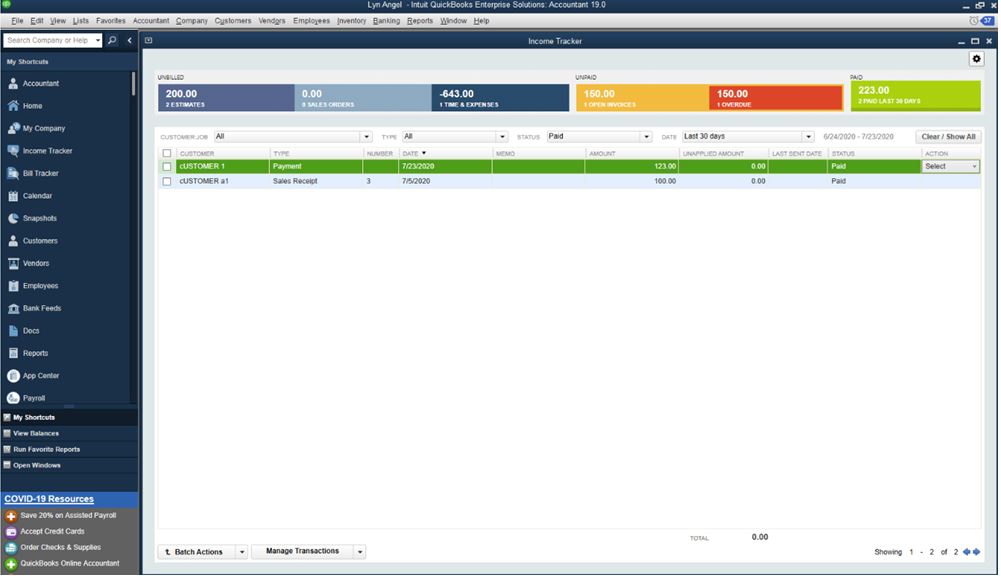This screenshot has width=1001, height=576.
Task: Open the Bill Tracker icon
Action: click(13, 173)
